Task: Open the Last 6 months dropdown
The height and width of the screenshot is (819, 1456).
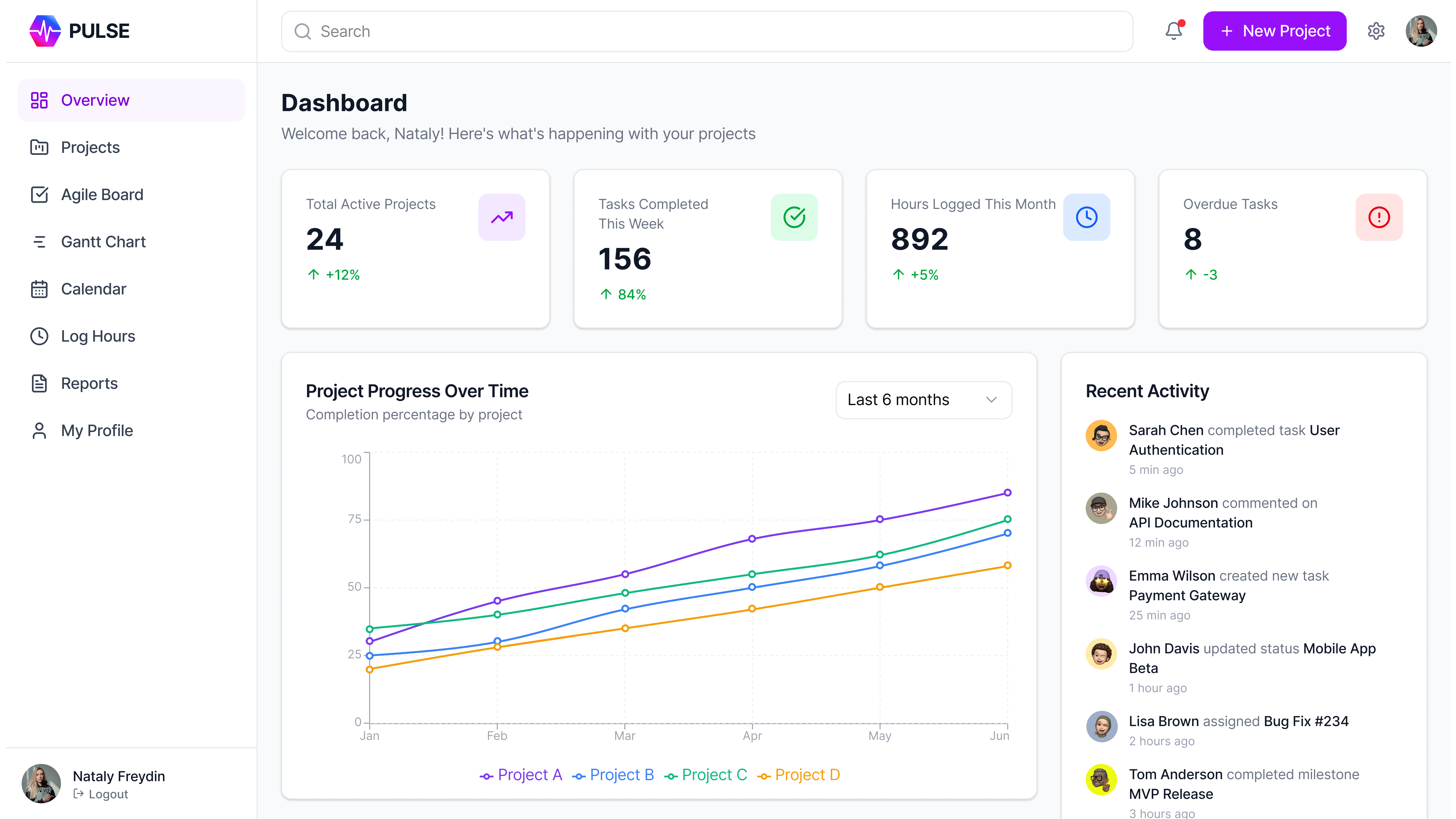Action: pos(924,400)
